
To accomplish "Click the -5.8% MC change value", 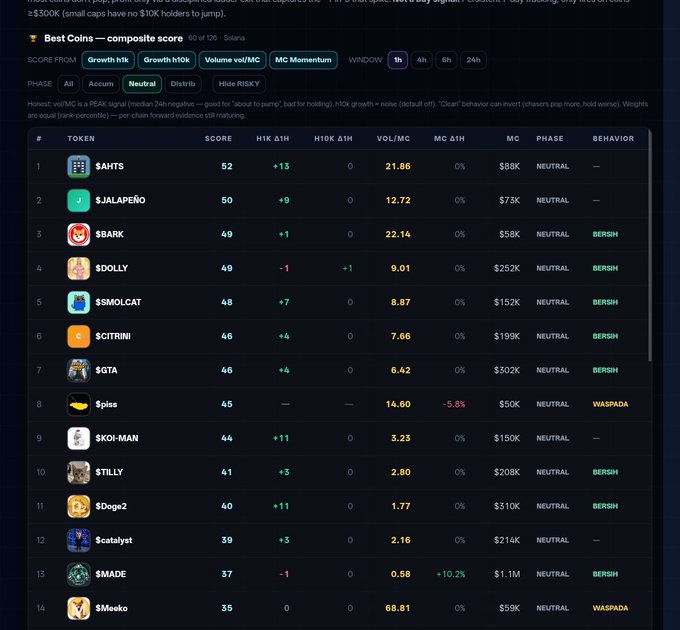I will point(454,404).
